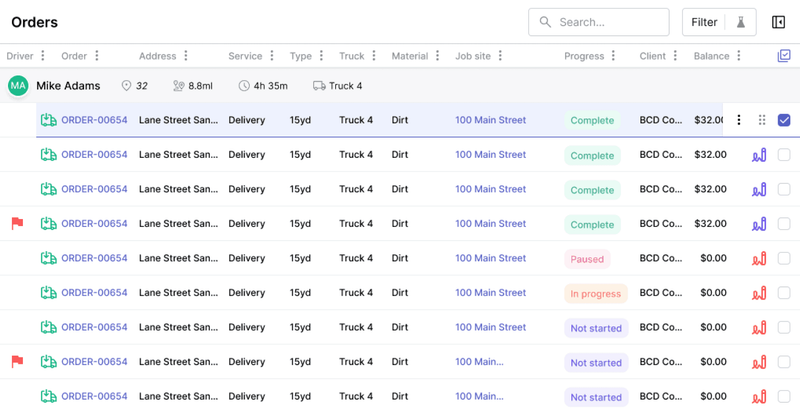Click the red signature icon in Paused row
The width and height of the screenshot is (800, 409).
[759, 259]
